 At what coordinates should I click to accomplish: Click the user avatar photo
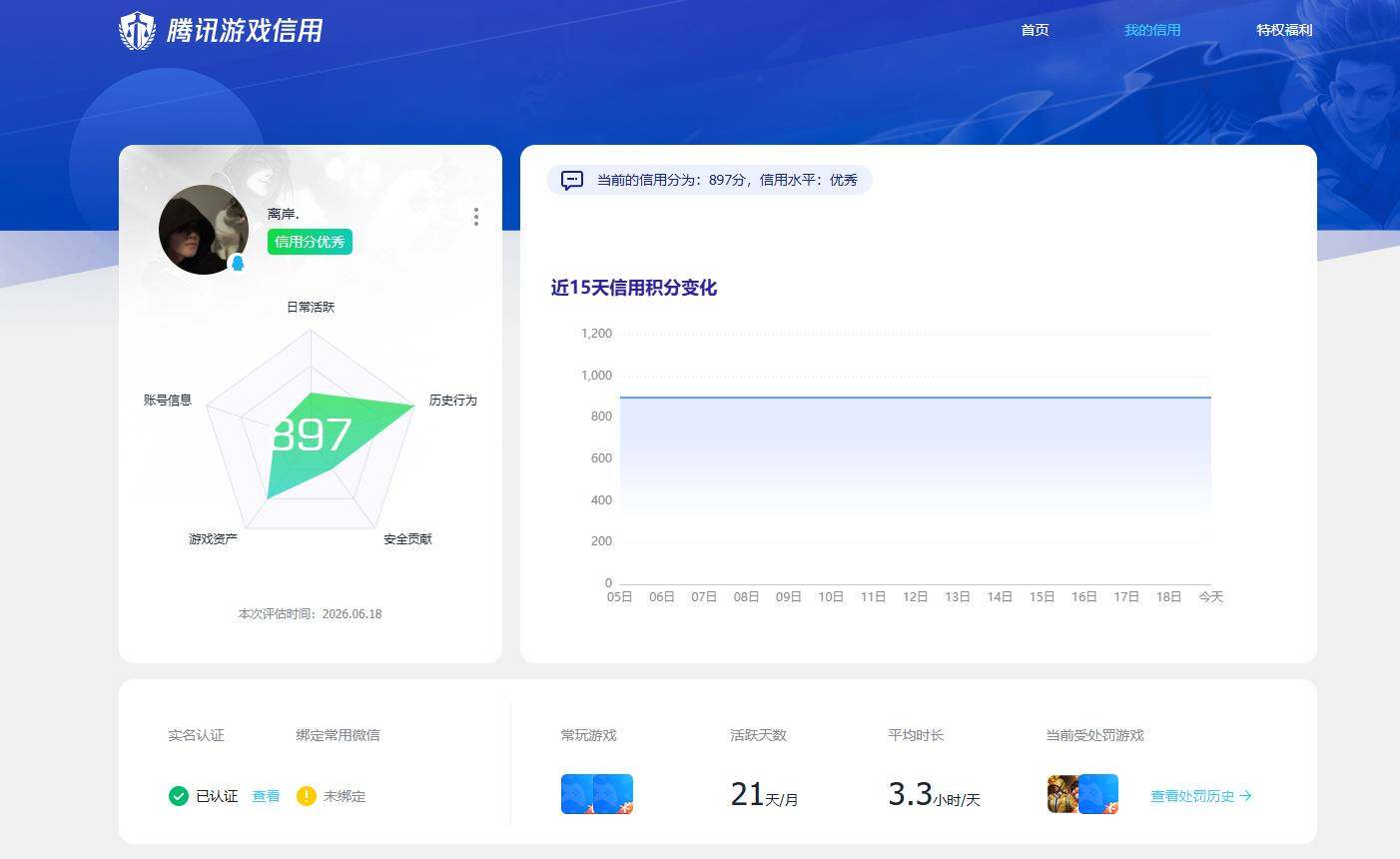point(204,230)
